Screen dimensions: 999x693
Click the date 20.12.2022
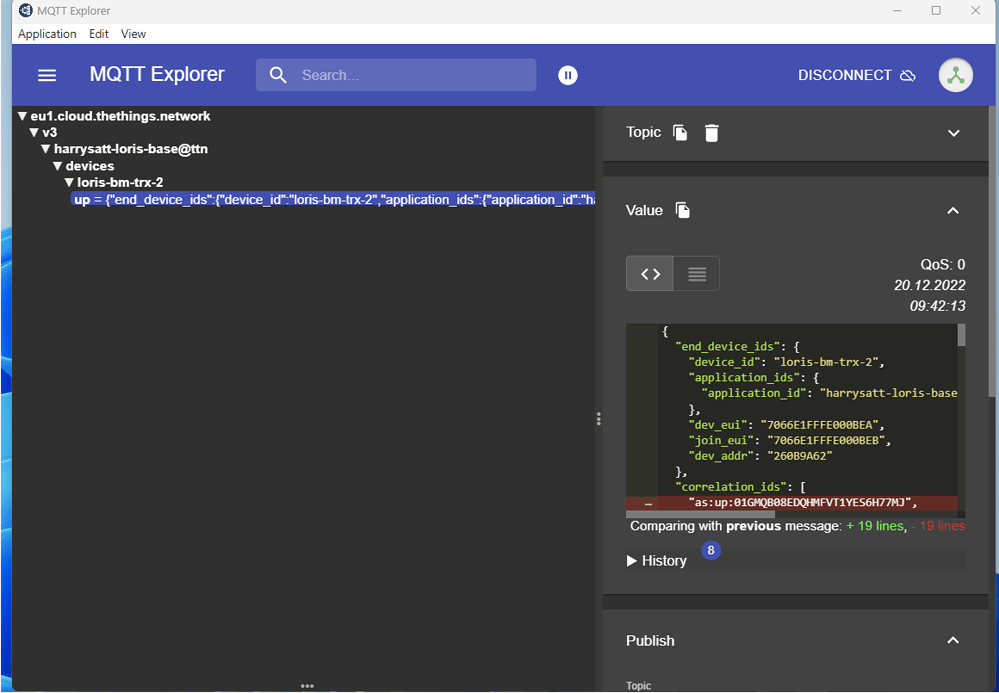tap(930, 285)
